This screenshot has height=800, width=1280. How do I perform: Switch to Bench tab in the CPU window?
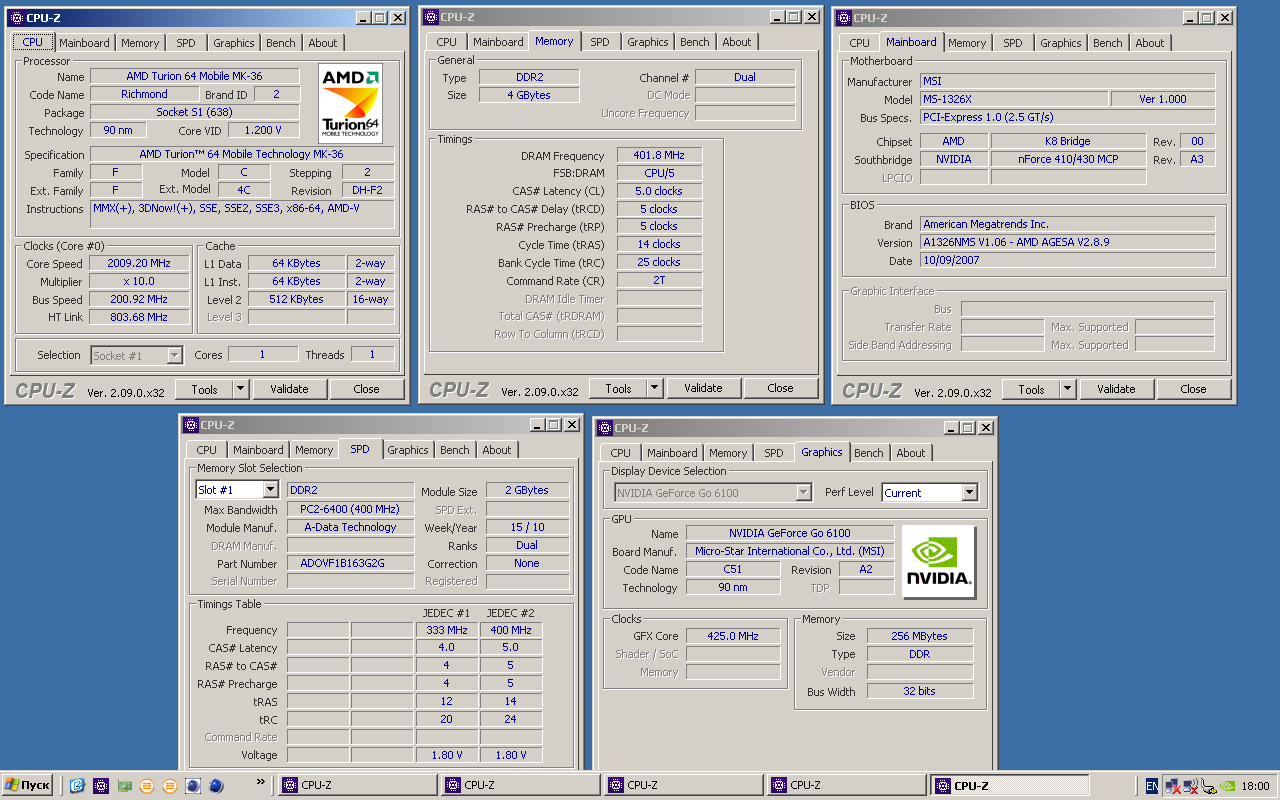click(281, 43)
